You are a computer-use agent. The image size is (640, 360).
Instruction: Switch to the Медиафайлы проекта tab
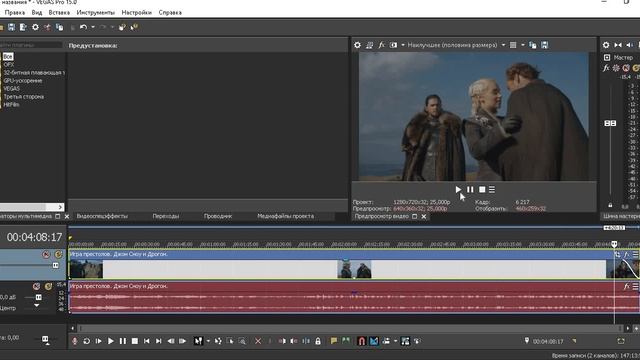coord(286,216)
